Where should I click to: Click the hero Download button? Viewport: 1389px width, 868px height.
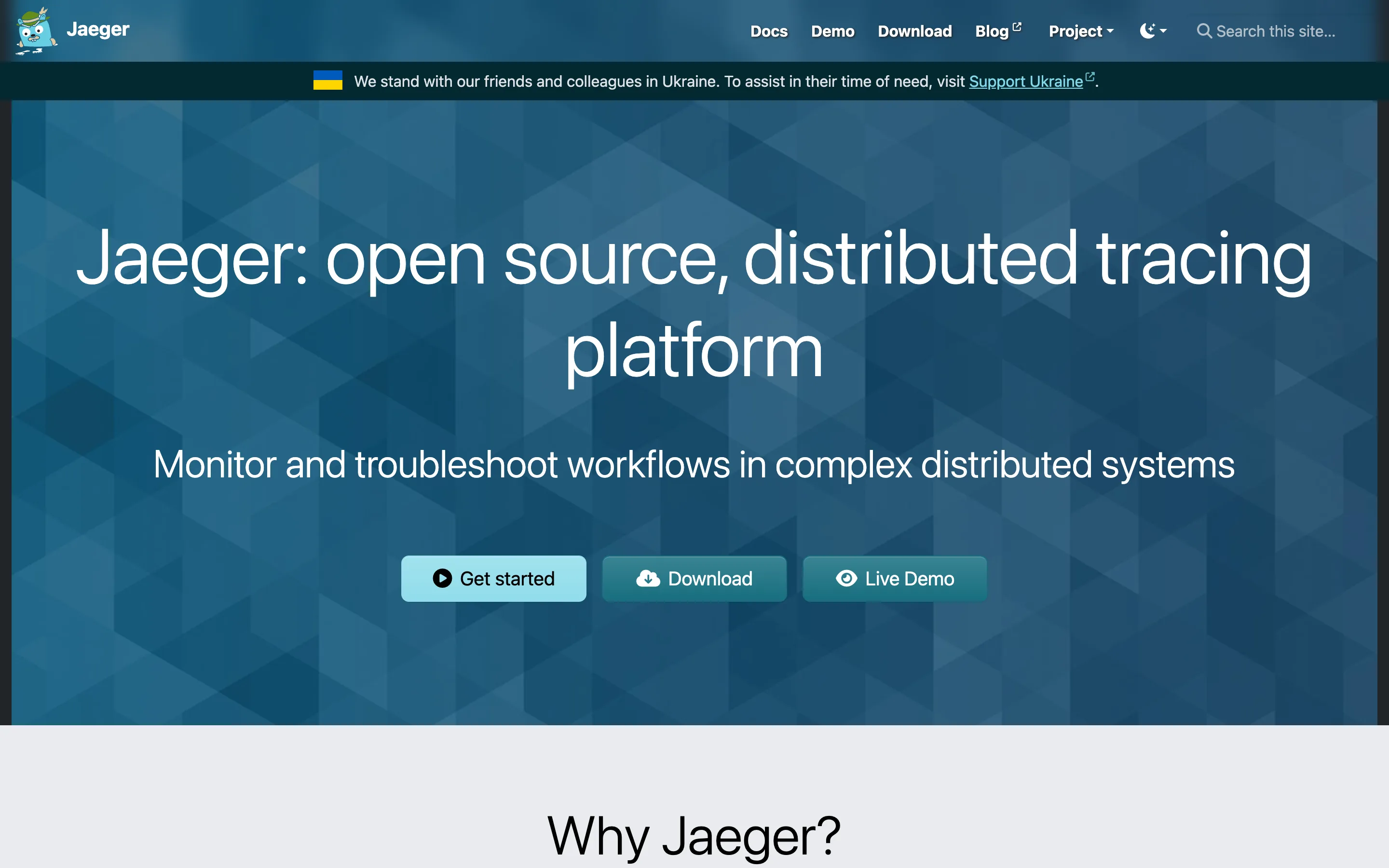click(x=694, y=579)
